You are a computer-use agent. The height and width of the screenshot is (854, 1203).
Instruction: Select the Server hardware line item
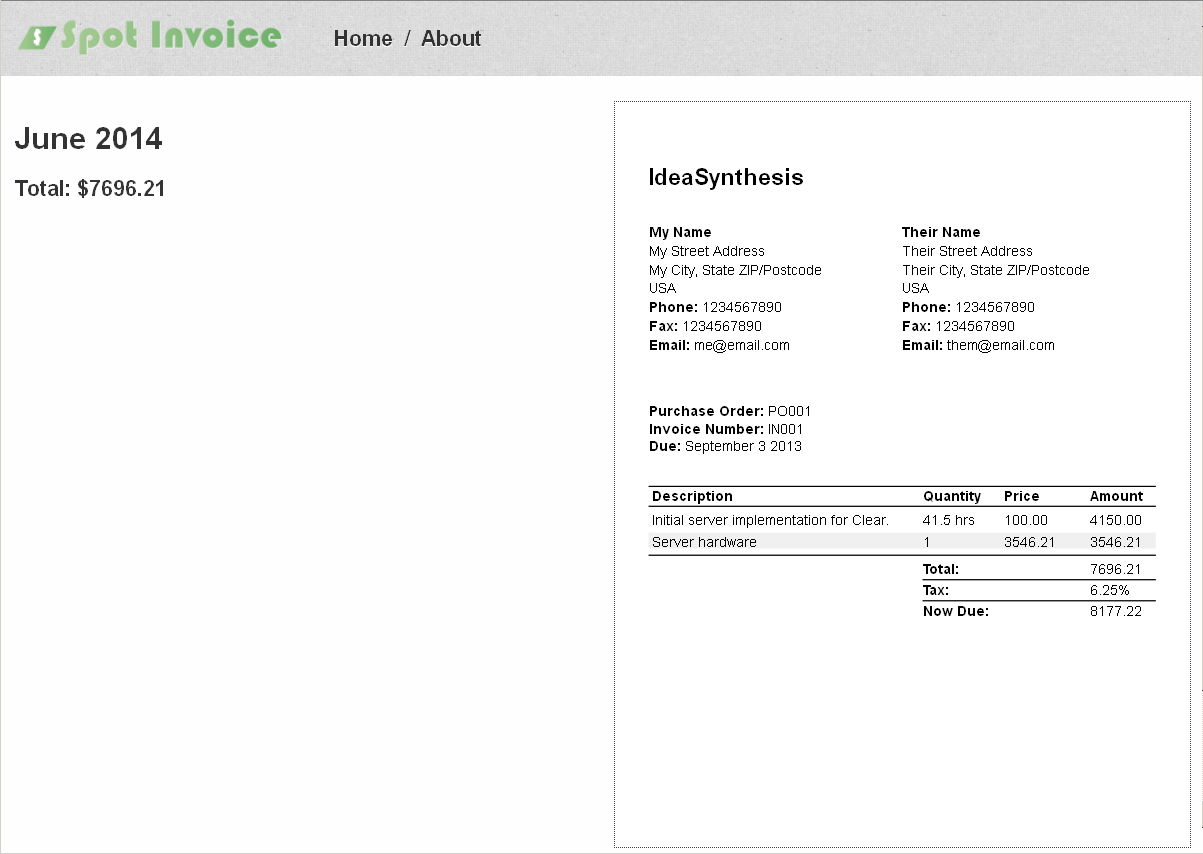coord(704,542)
